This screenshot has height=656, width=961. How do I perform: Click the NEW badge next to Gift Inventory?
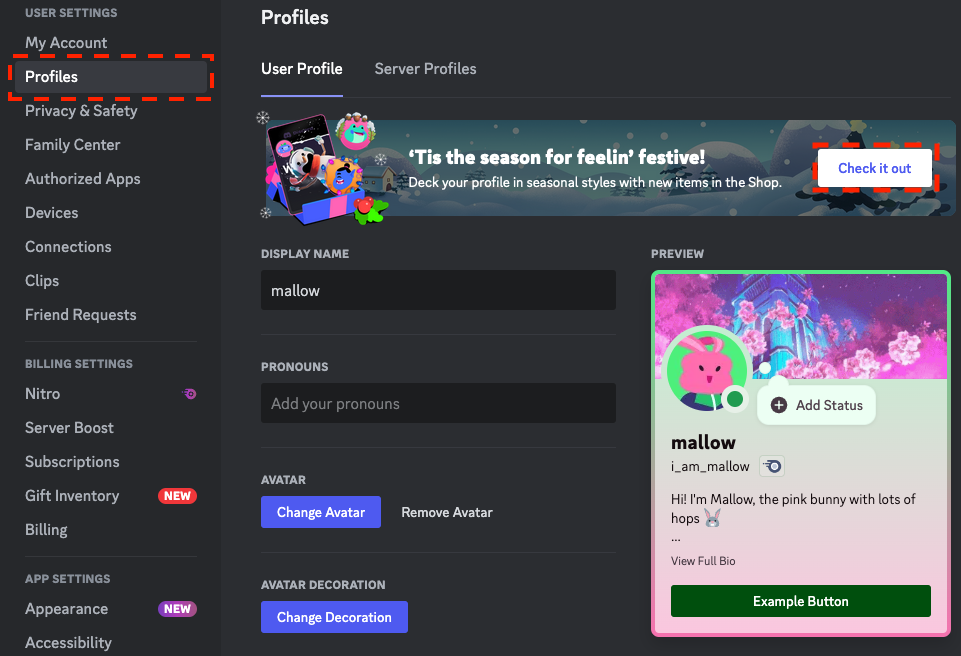177,495
